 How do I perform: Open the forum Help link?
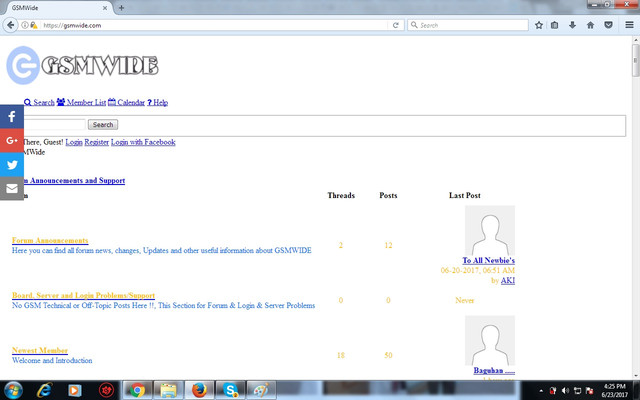[x=158, y=102]
